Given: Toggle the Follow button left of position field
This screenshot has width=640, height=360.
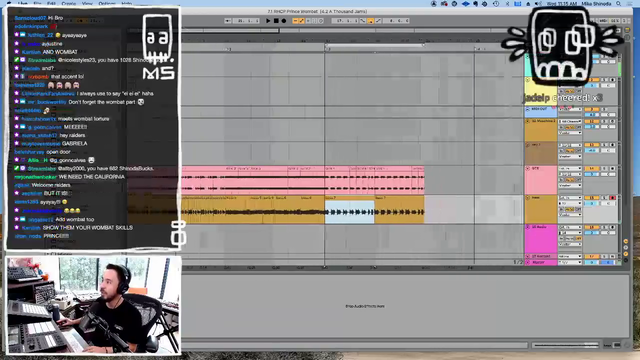Looking at the screenshot, I should tap(228, 21).
